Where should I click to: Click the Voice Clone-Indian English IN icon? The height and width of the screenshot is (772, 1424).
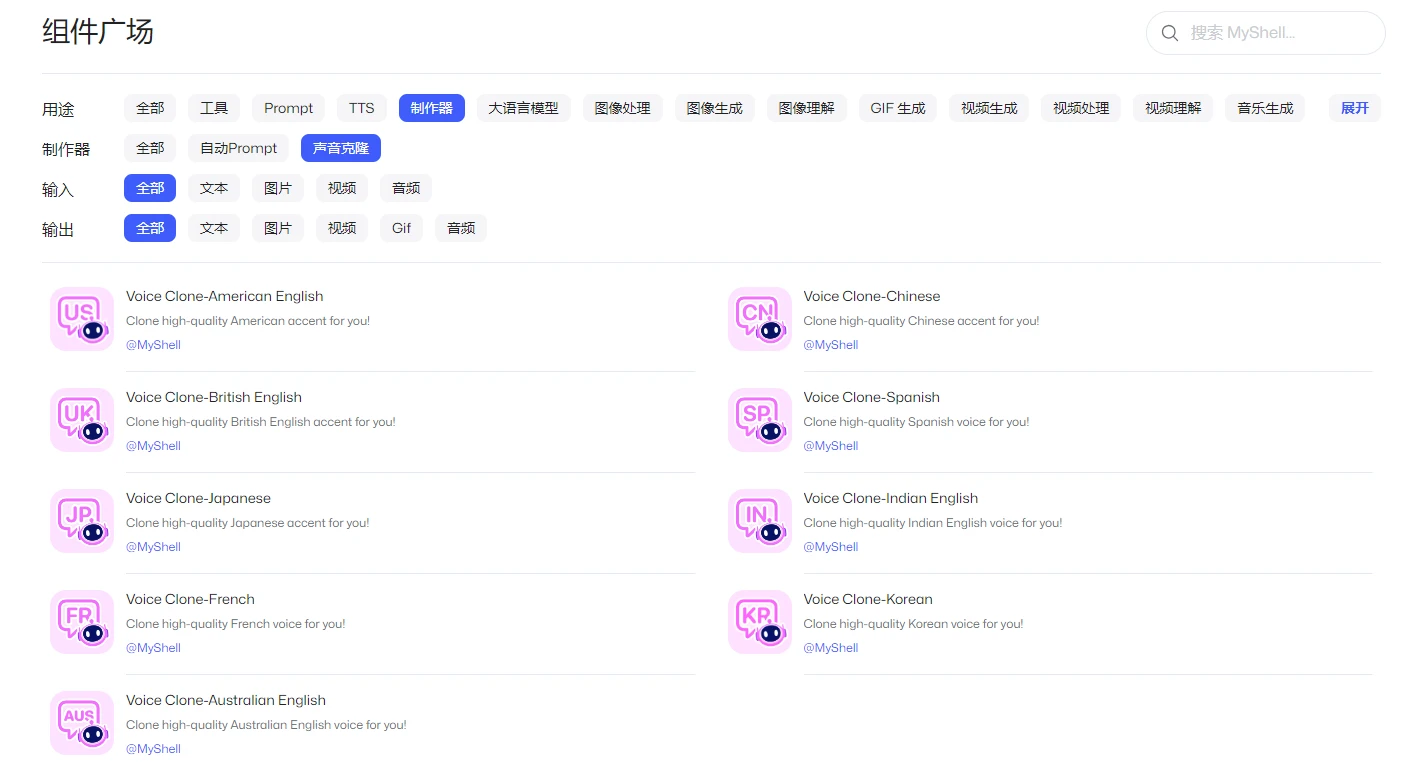pos(759,520)
